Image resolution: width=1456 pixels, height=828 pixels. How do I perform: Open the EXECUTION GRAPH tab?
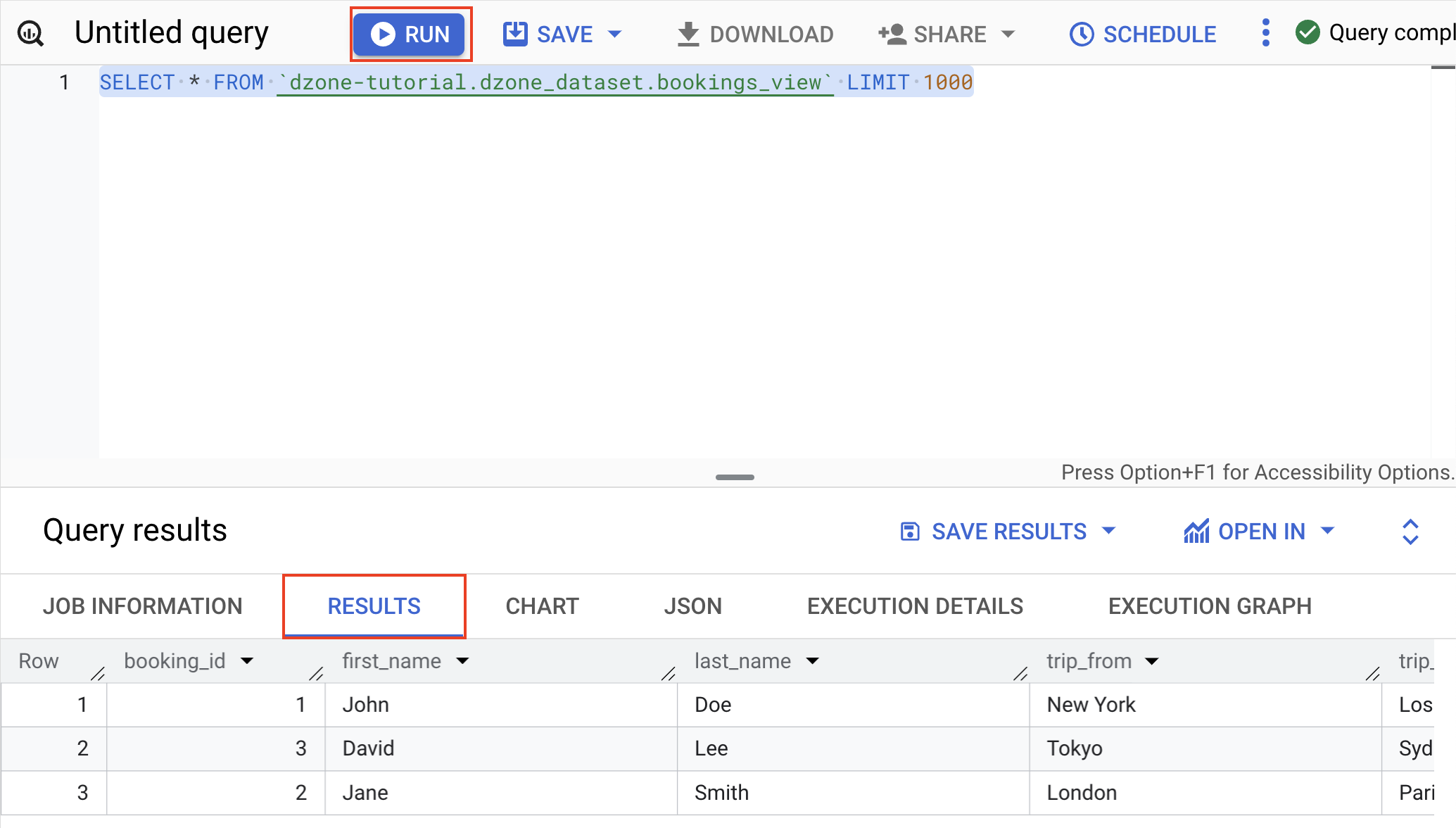[1210, 606]
